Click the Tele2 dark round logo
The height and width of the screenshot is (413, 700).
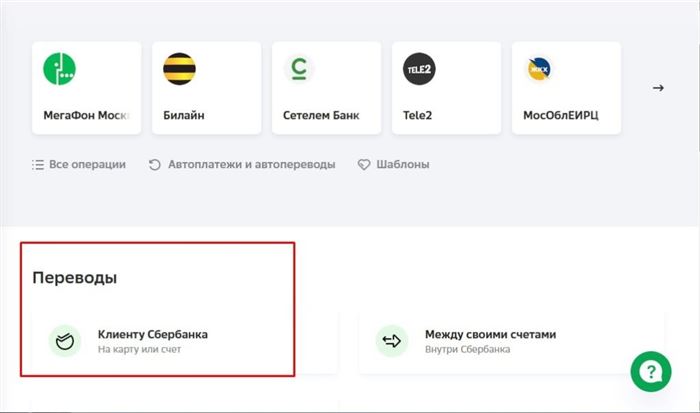pos(419,69)
